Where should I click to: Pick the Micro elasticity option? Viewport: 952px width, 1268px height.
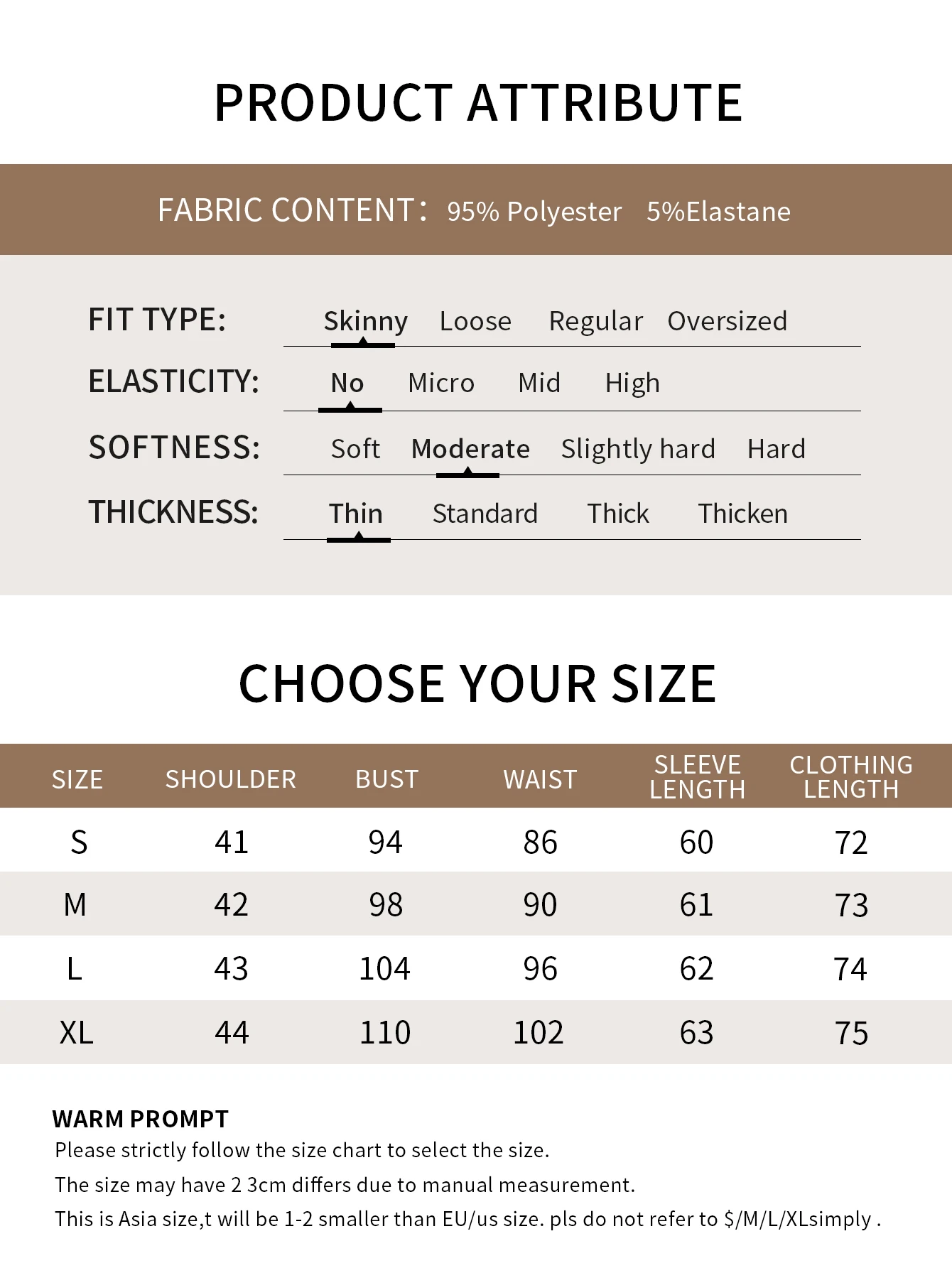point(441,383)
